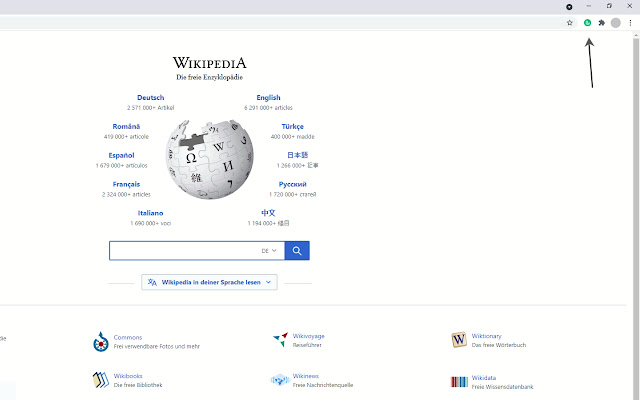Open the Wiktionary text link
The width and height of the screenshot is (640, 400).
[487, 336]
